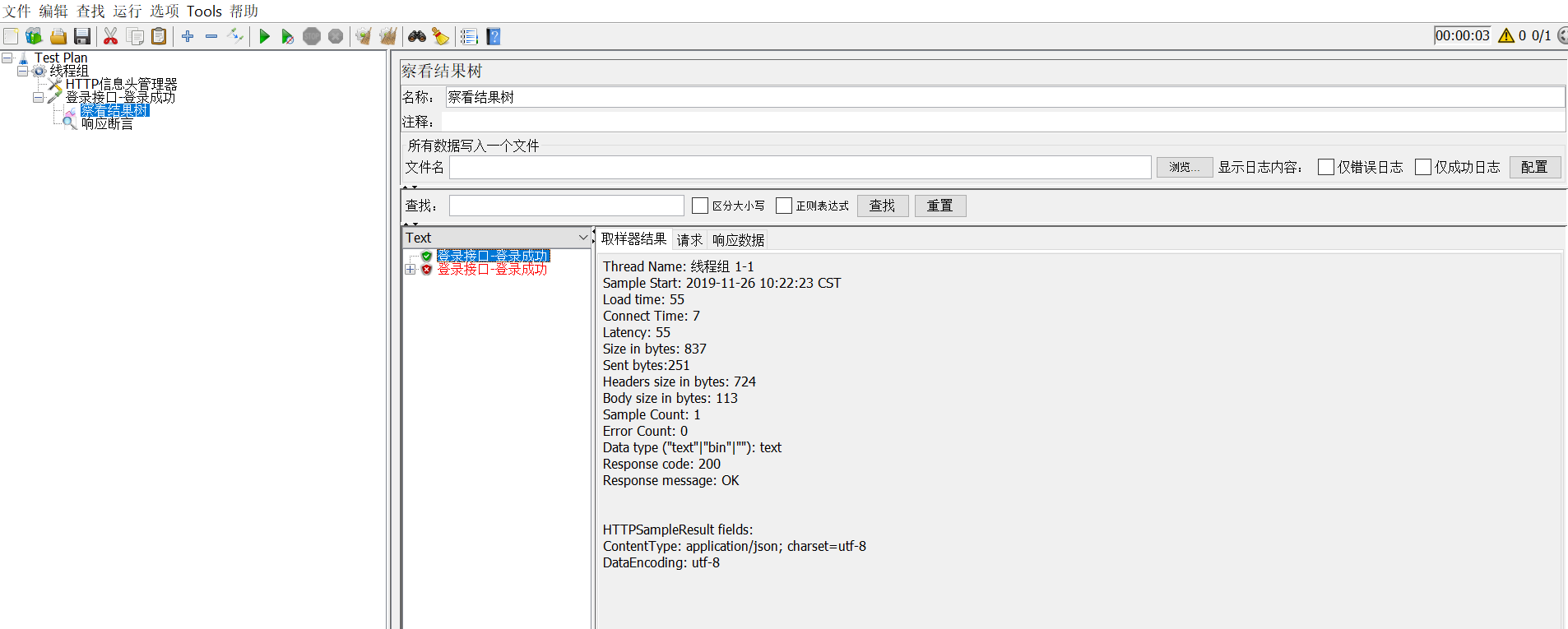The height and width of the screenshot is (629, 1568).
Task: Click the Test Plan flask icon
Action: click(23, 58)
